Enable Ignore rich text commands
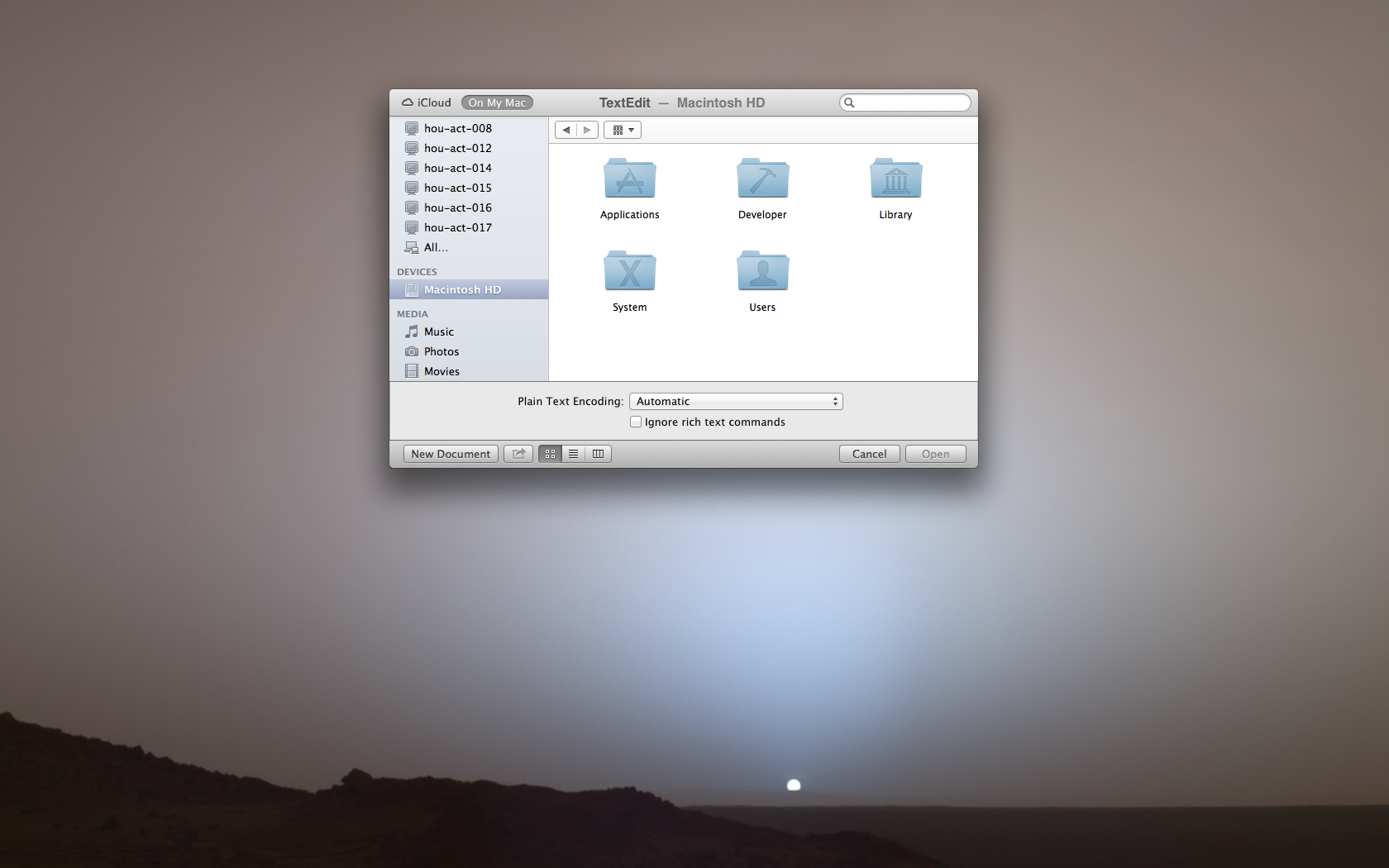 636,422
